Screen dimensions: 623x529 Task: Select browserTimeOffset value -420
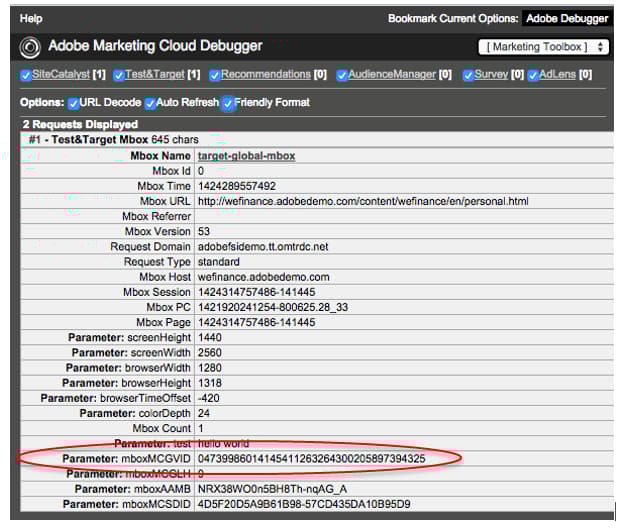pyautogui.click(x=209, y=398)
